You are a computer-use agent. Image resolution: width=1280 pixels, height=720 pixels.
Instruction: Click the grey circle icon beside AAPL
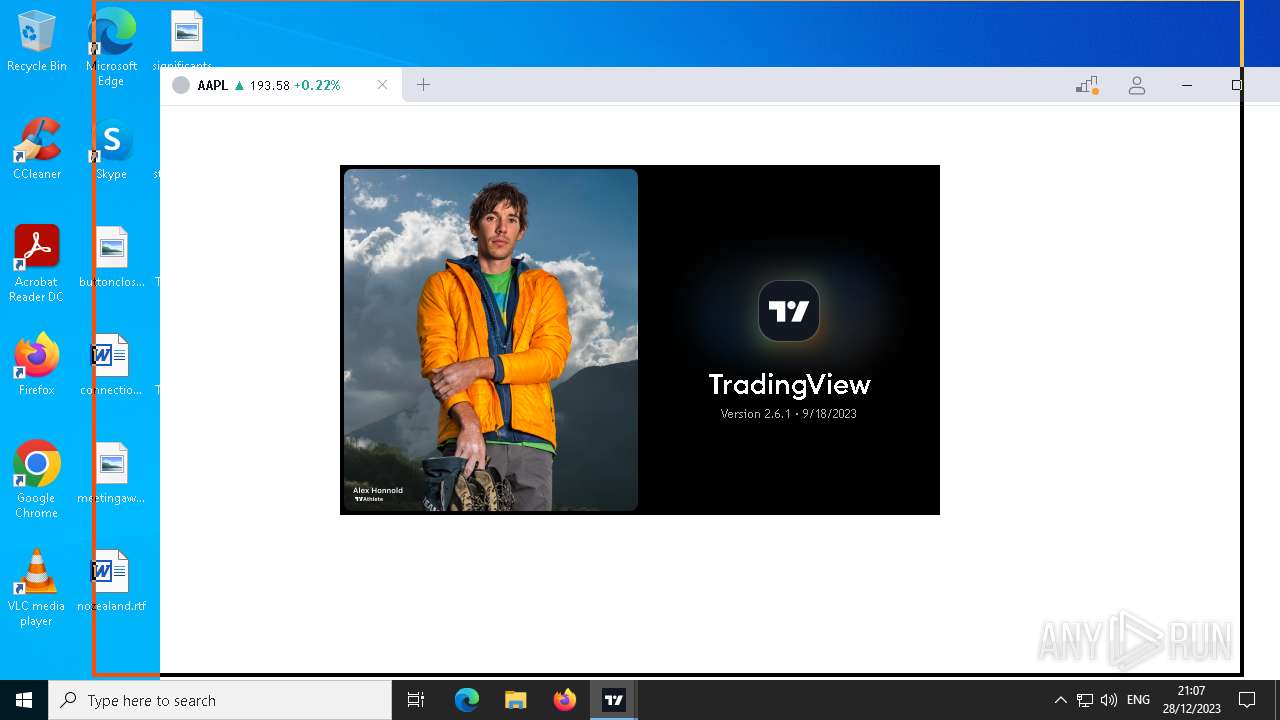tap(181, 86)
